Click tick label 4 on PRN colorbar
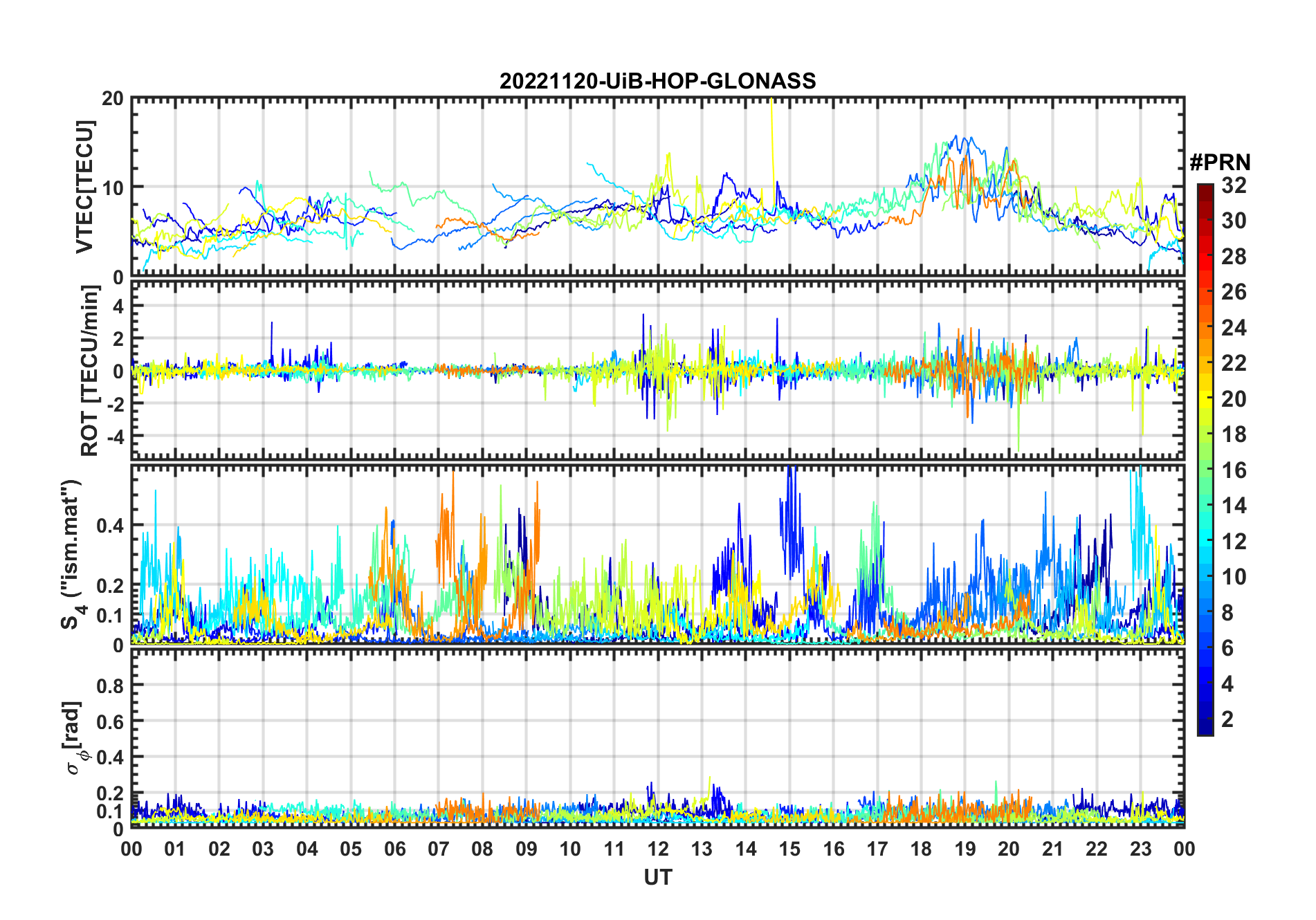This screenshot has height=920, width=1316. 1227,684
